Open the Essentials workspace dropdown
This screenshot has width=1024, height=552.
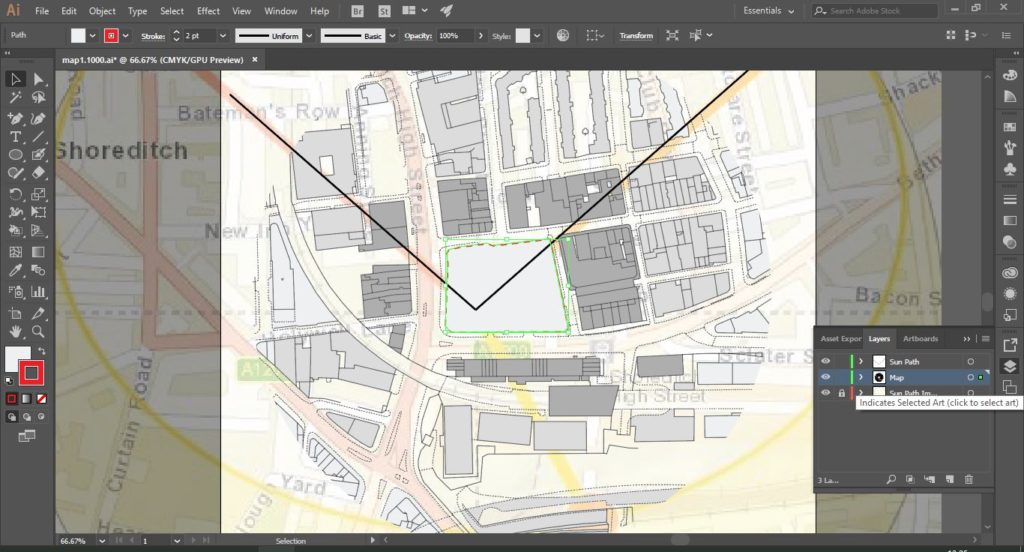point(769,10)
